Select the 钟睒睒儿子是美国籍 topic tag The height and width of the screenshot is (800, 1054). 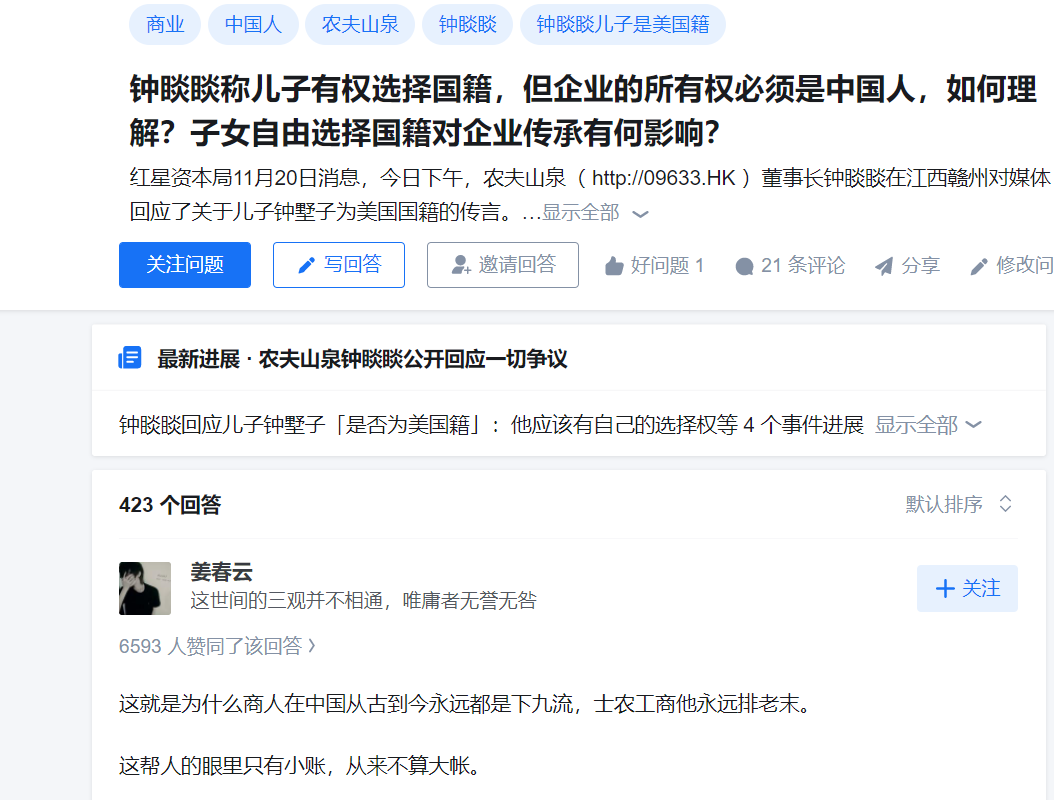[622, 24]
